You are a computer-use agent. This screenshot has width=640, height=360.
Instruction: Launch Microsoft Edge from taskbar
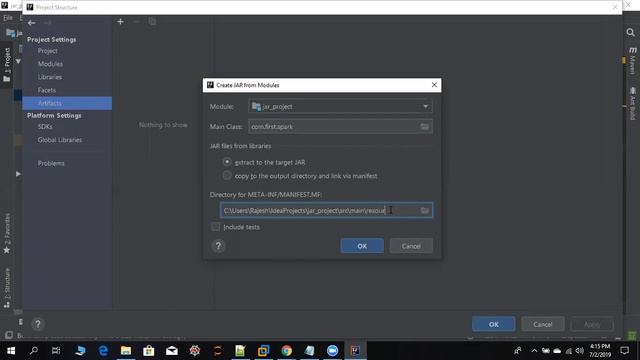103,351
